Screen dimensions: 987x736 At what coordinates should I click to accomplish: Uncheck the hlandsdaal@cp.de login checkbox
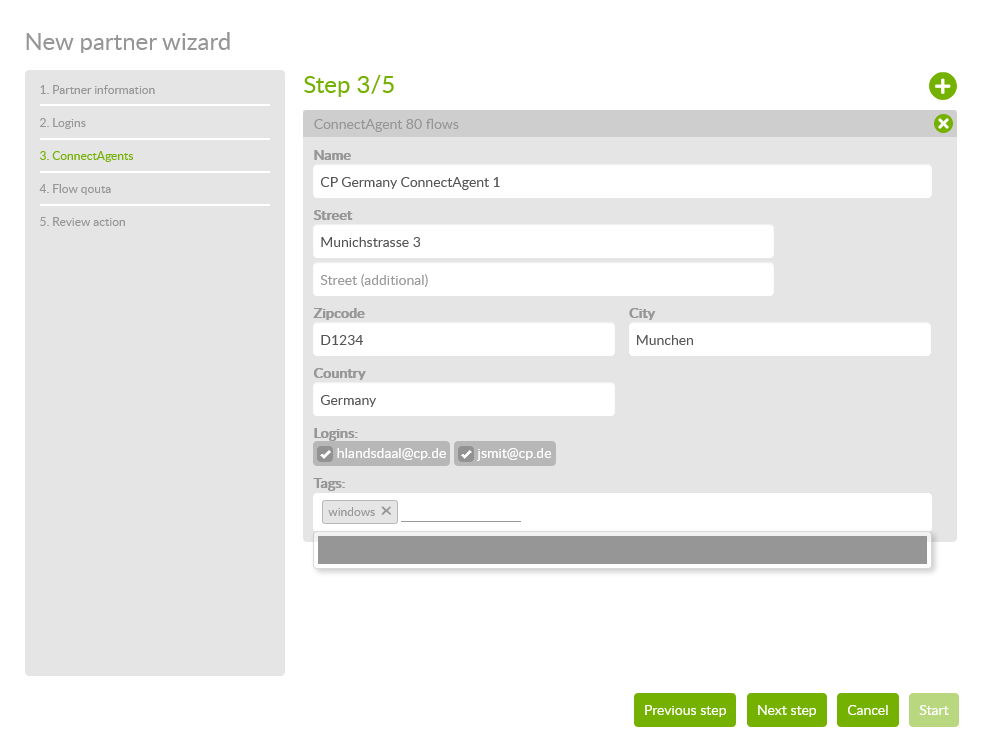point(325,455)
